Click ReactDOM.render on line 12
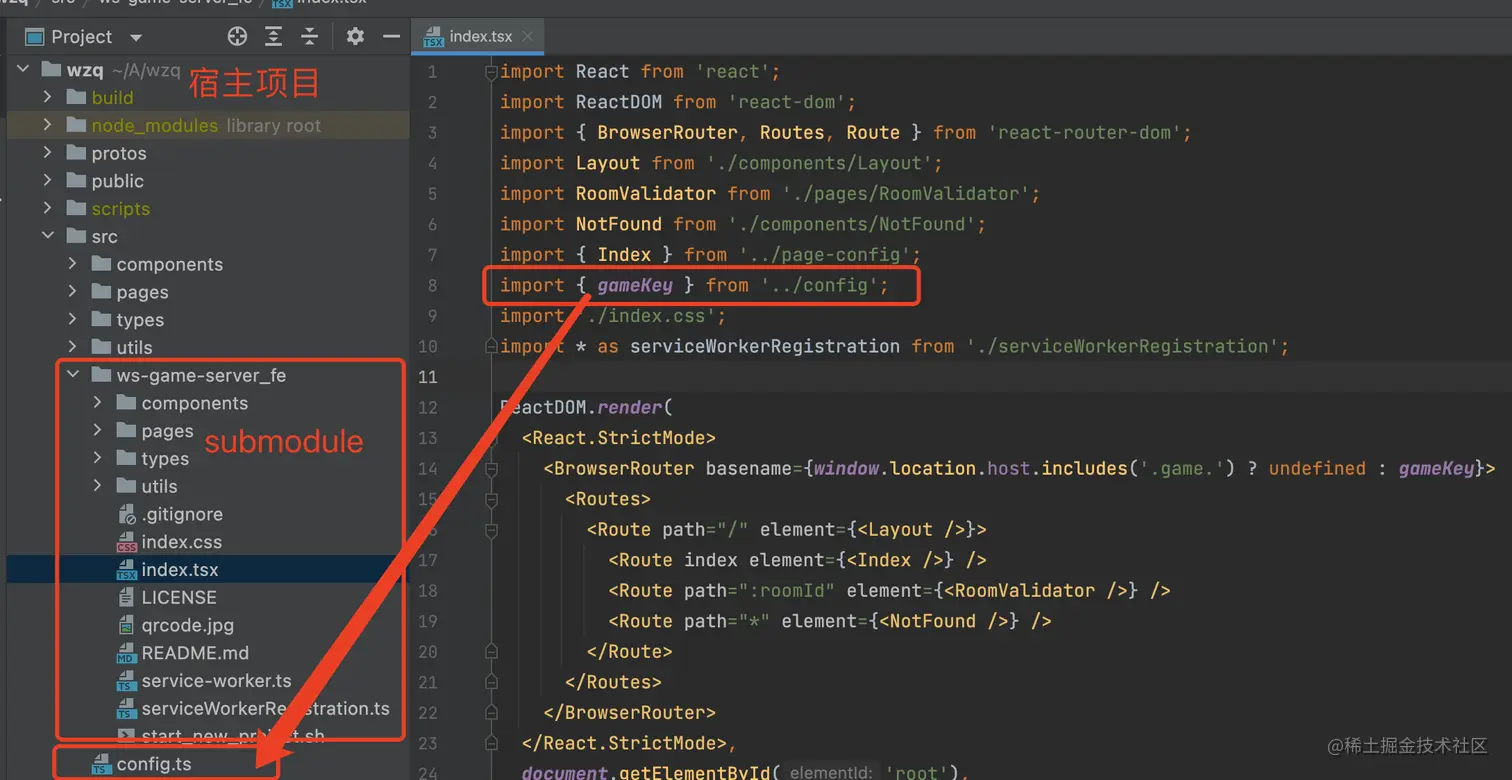Image resolution: width=1512 pixels, height=780 pixels. [x=581, y=407]
